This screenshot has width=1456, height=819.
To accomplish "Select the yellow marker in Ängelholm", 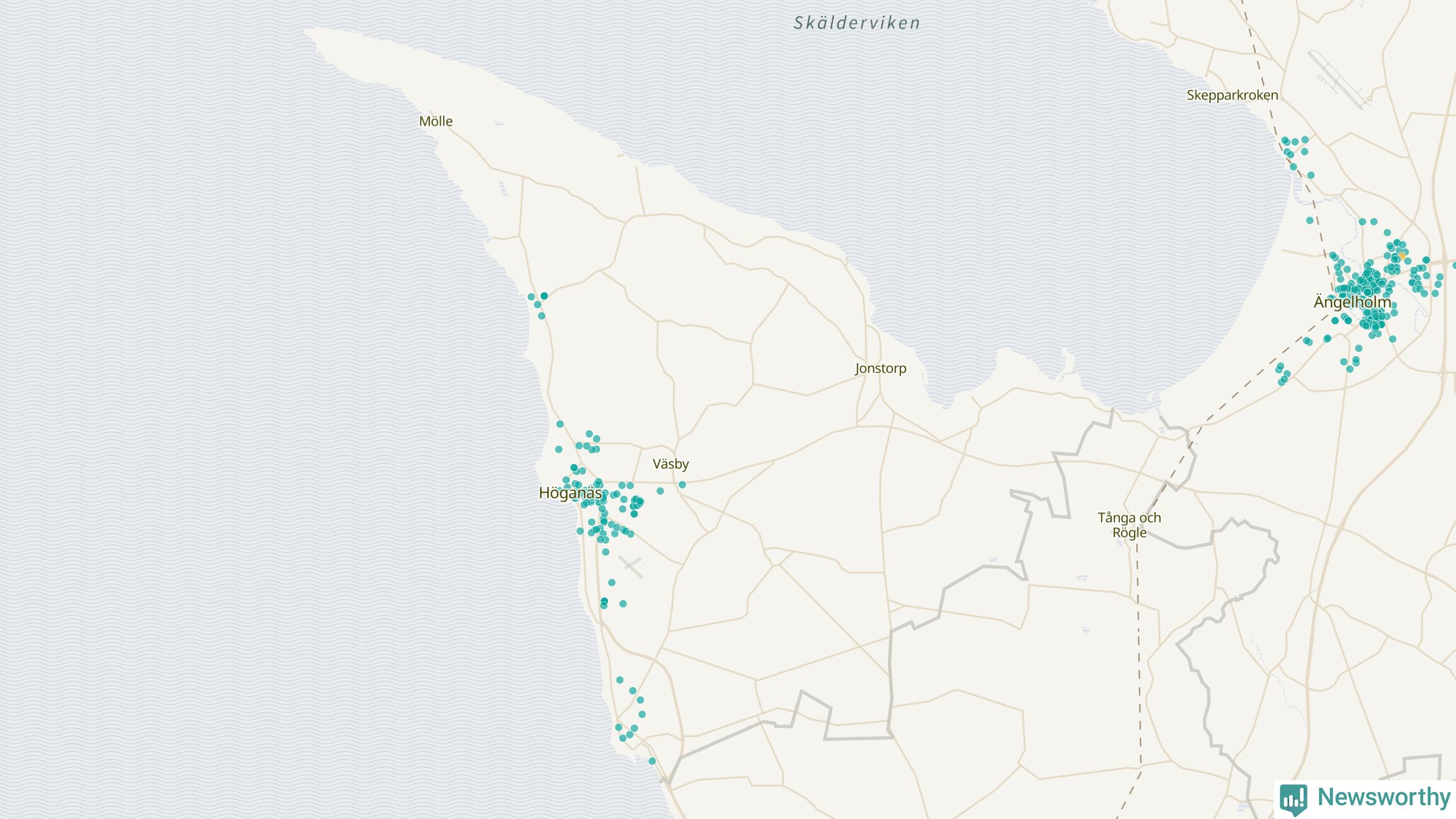I will [1402, 257].
